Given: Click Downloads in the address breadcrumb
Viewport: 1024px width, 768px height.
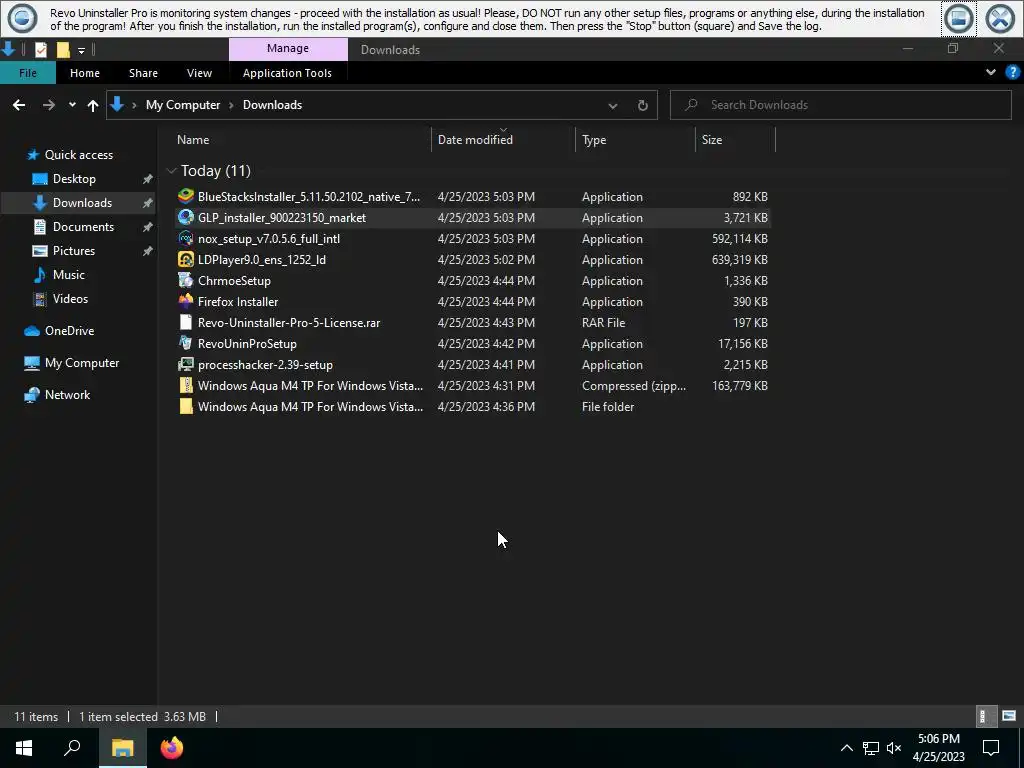Looking at the screenshot, I should coord(272,105).
